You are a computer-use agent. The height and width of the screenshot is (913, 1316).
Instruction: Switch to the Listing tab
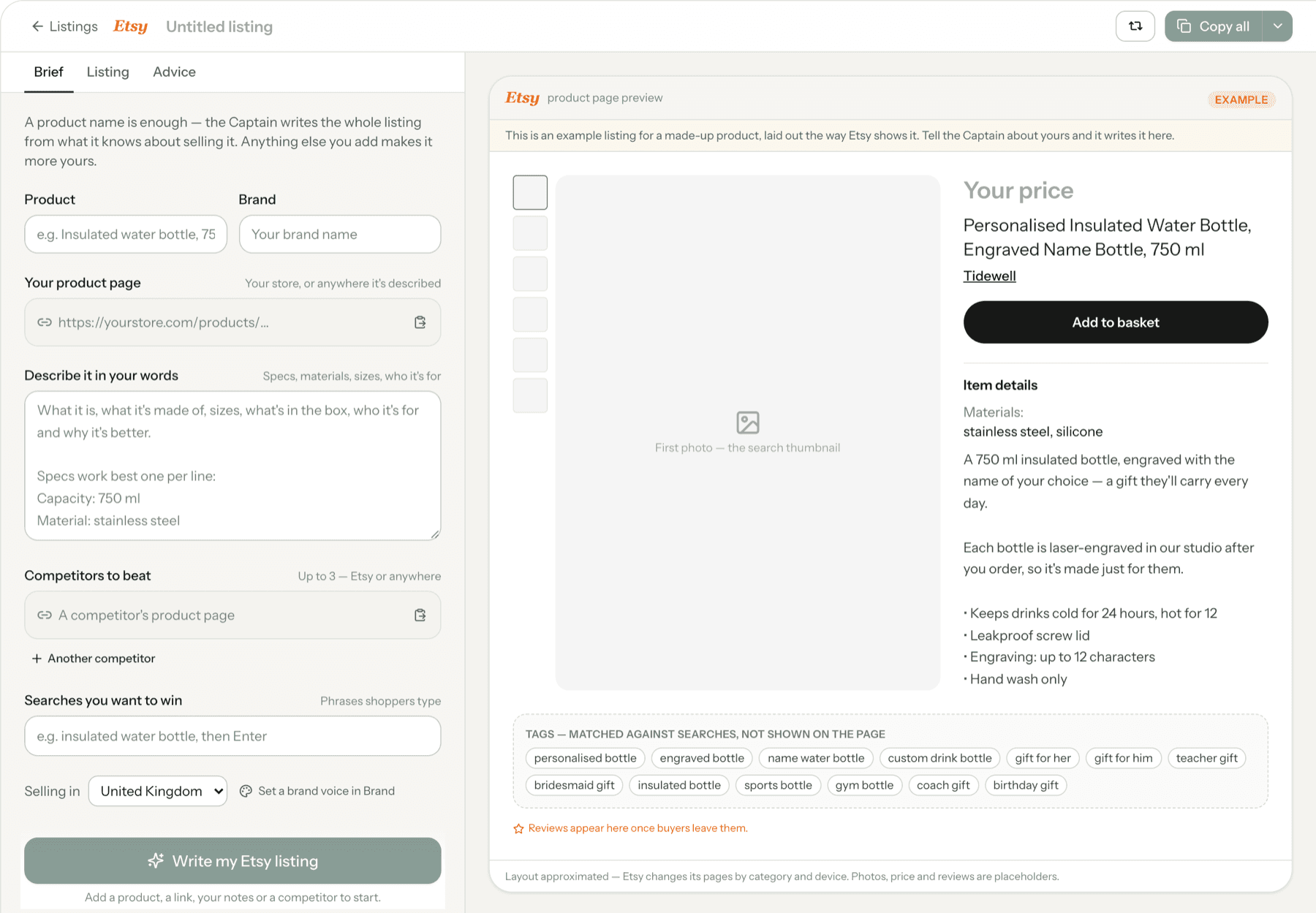pos(107,72)
